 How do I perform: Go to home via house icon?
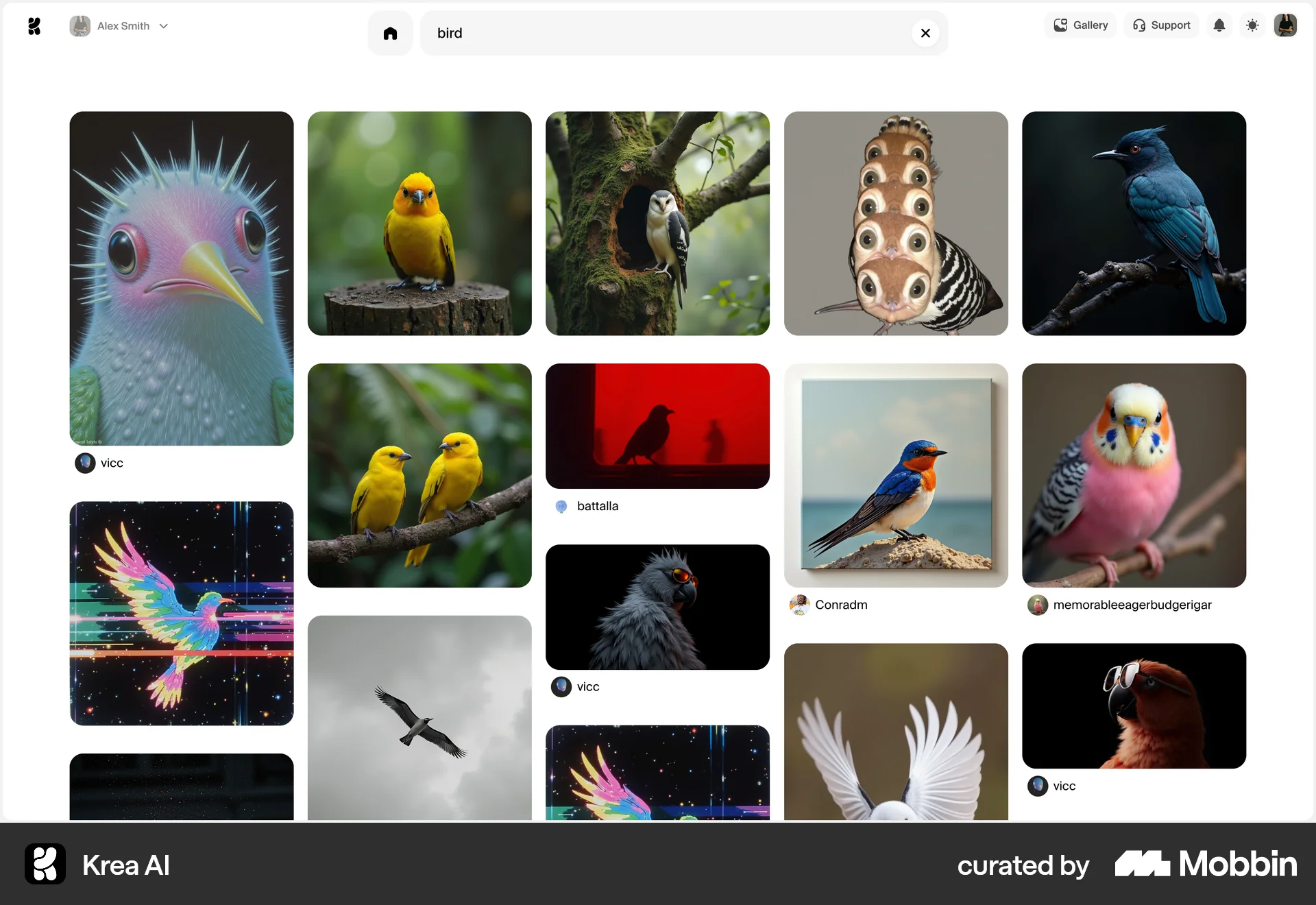[390, 33]
